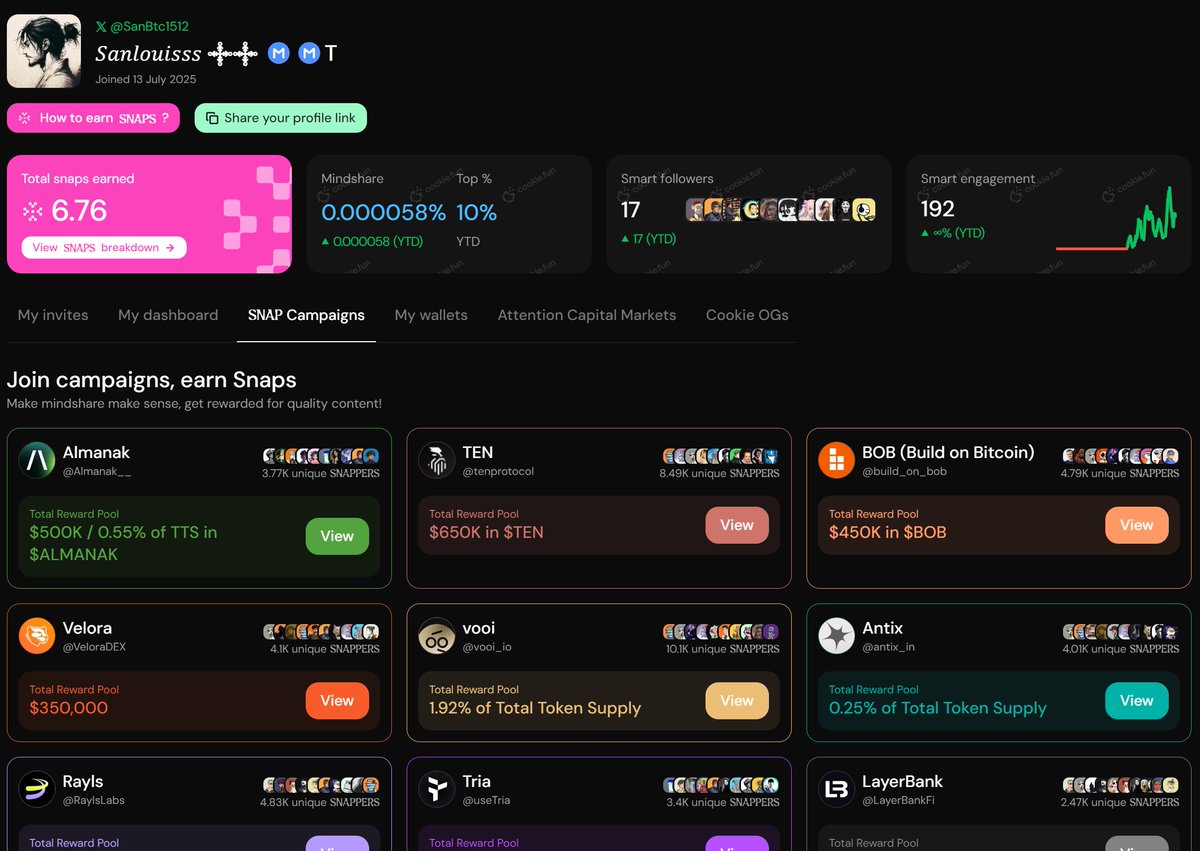Open LayerBank snappers avatar row
This screenshot has width=1200, height=851.
tap(1121, 785)
